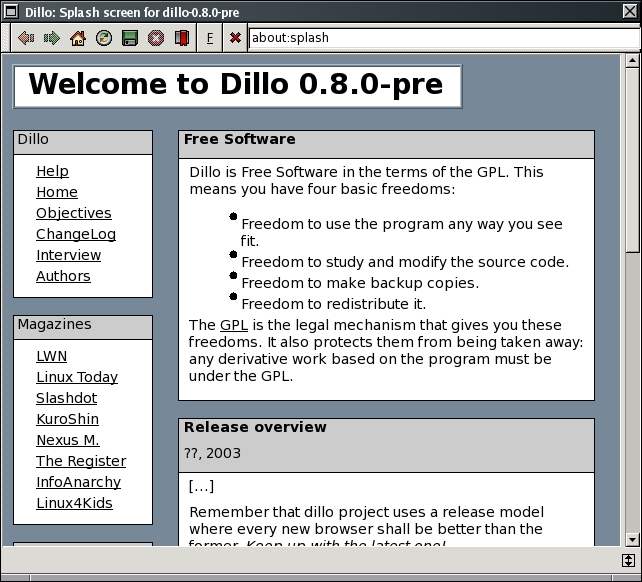
Task: Clear the URL with the red X button
Action: (235, 38)
